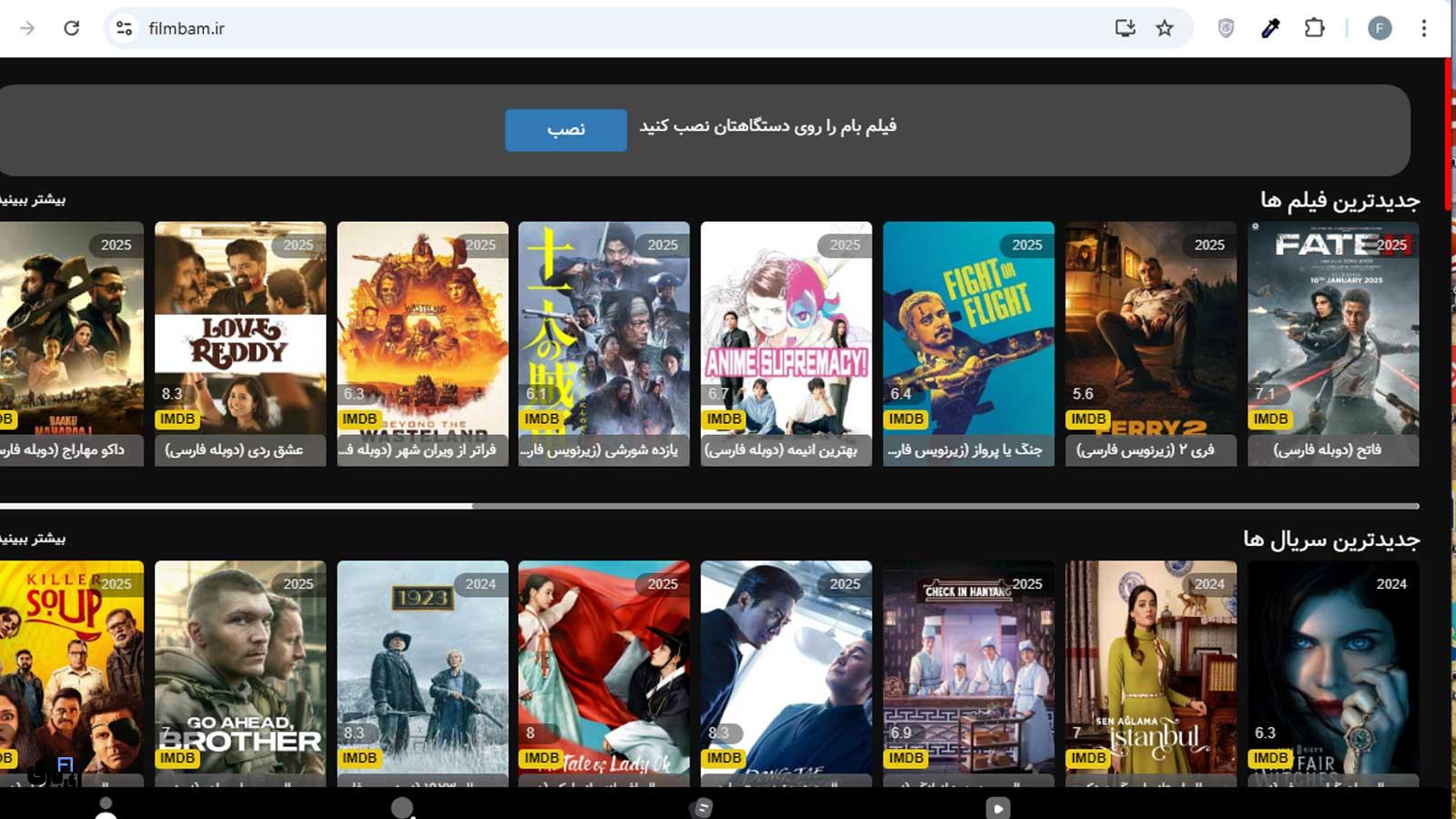Click the play icon in the bottom bar
Screen dimensions: 1456x819
coord(998,808)
